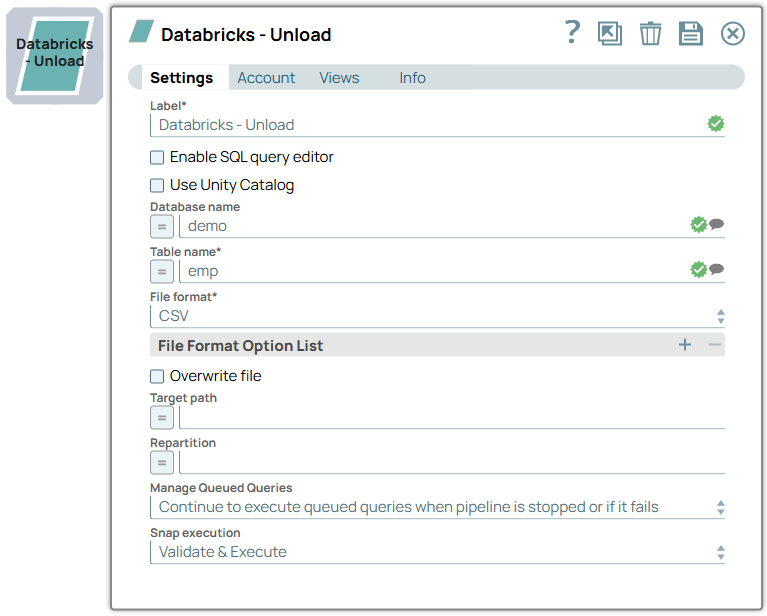Enable SQL query editor checkbox
The height and width of the screenshot is (616, 767).
pos(157,157)
